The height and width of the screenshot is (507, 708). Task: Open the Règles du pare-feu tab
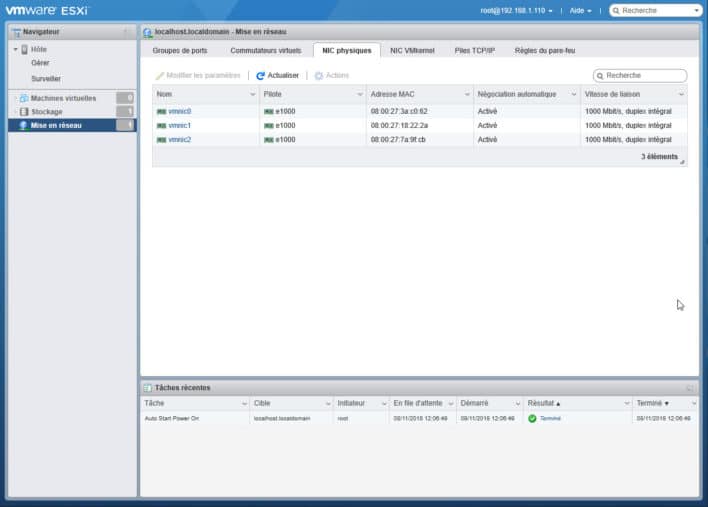544,50
